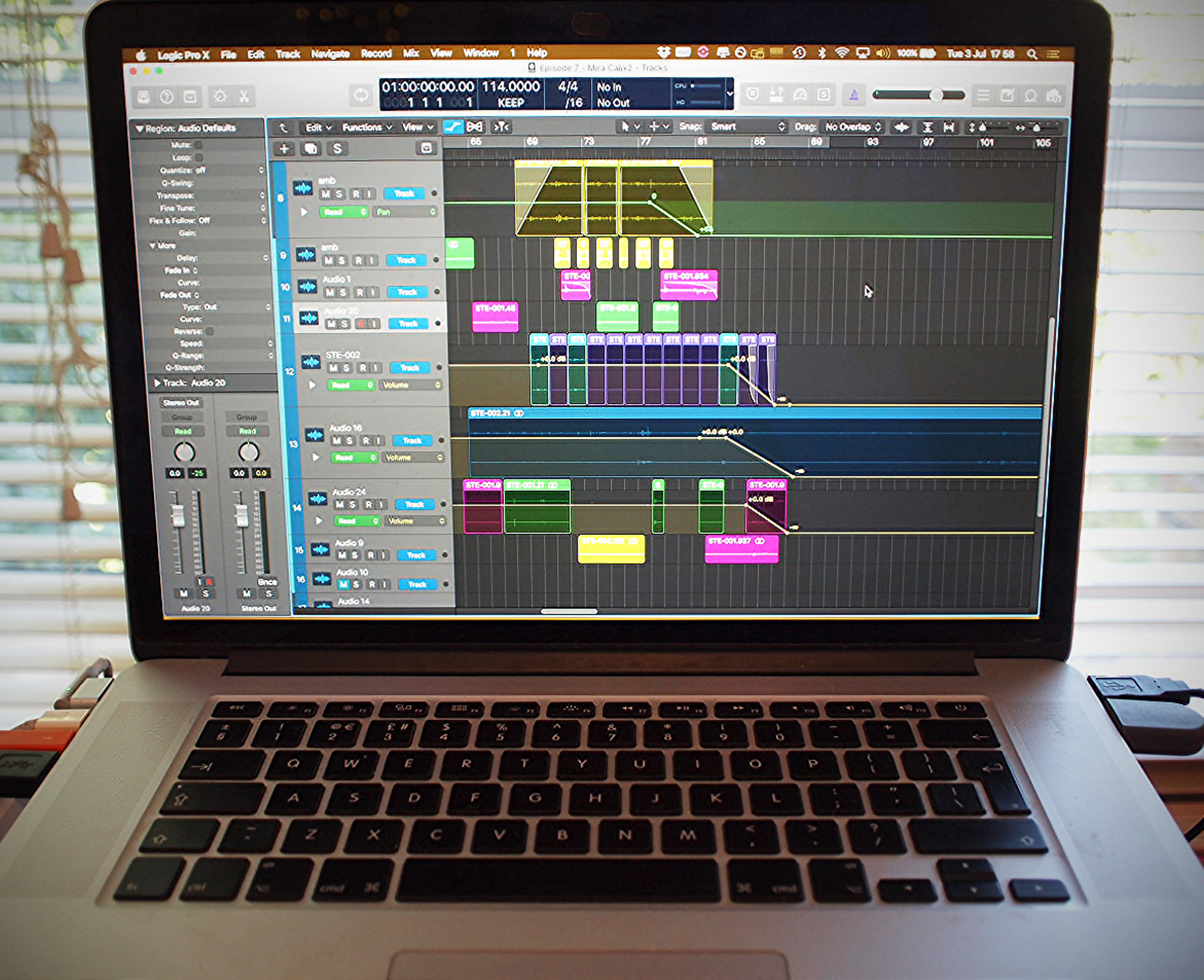Open the Track menu

click(288, 54)
